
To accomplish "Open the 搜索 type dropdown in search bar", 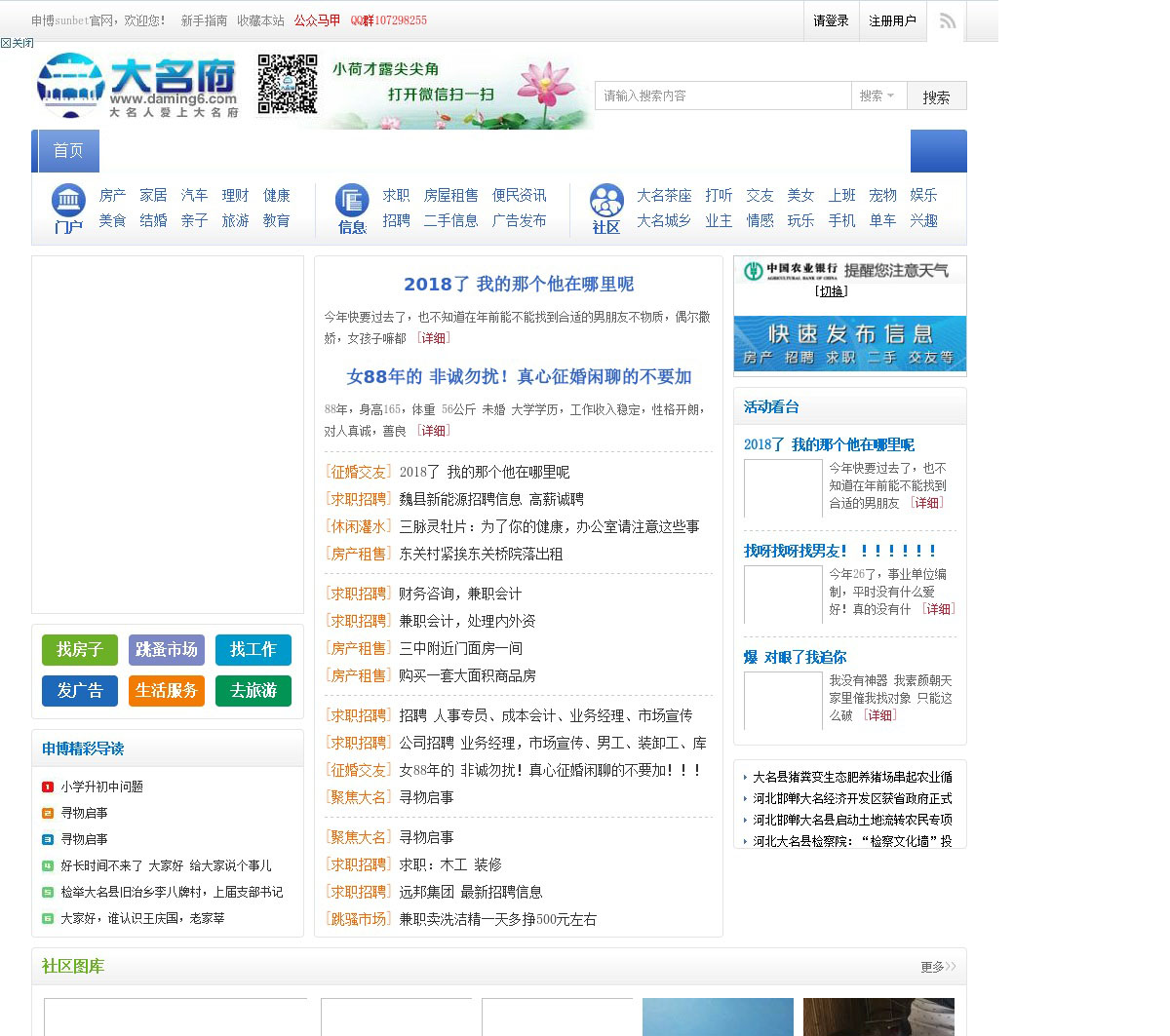I will pos(877,96).
